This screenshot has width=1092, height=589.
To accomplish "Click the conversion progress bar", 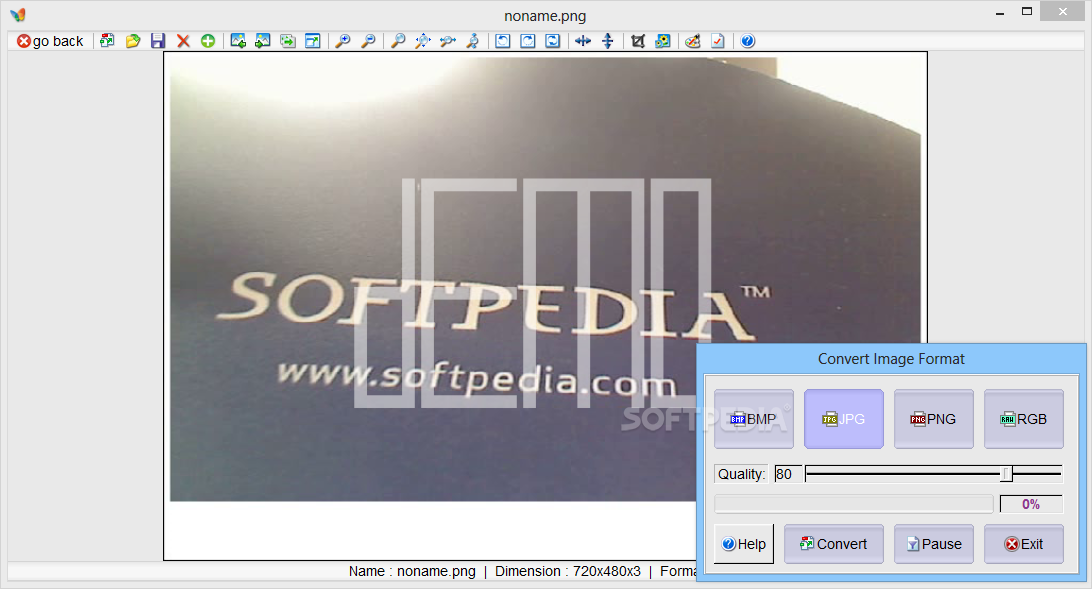I will (x=854, y=504).
